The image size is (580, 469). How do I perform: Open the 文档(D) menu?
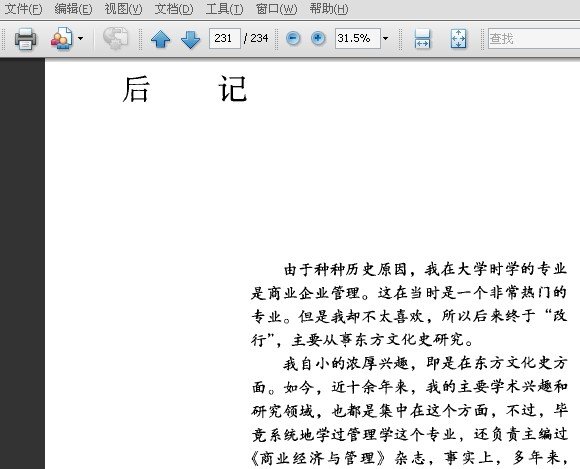click(x=173, y=9)
